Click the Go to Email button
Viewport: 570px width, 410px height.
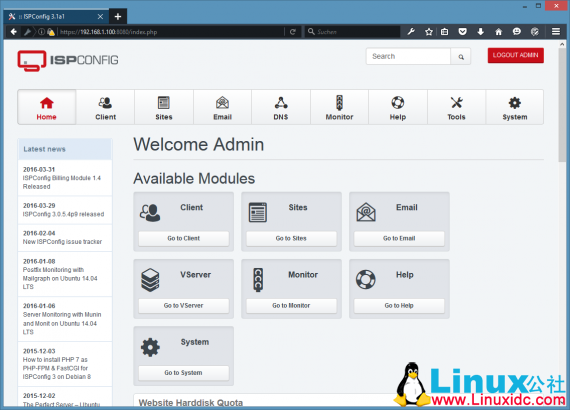399,238
